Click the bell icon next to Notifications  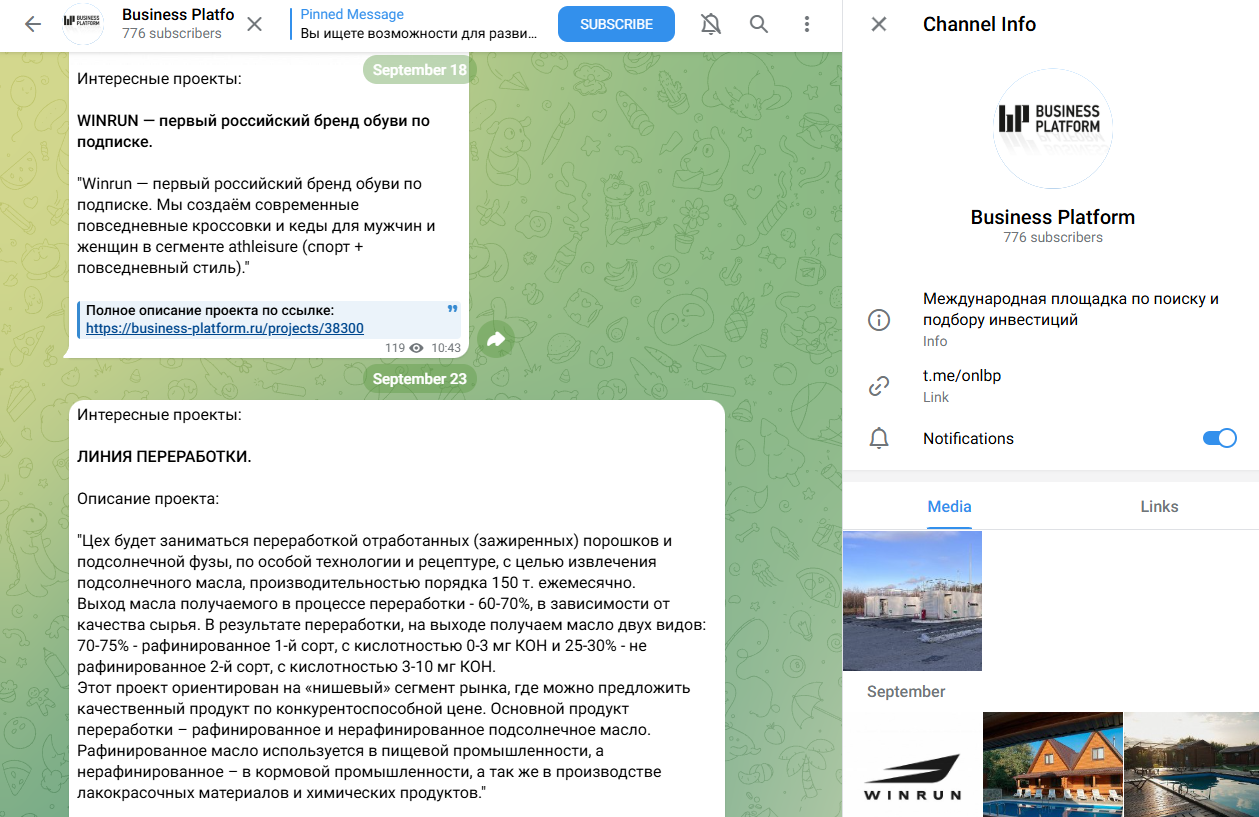pyautogui.click(x=878, y=438)
